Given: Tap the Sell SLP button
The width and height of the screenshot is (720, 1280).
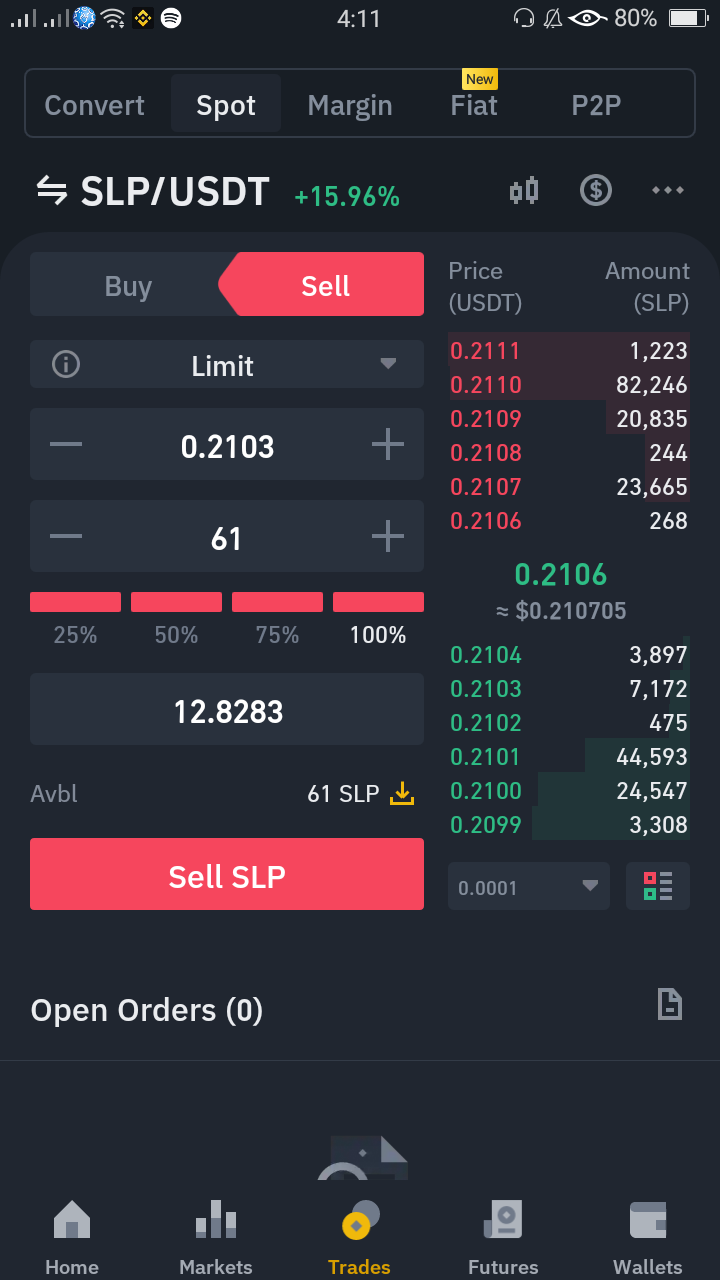Looking at the screenshot, I should click(227, 874).
